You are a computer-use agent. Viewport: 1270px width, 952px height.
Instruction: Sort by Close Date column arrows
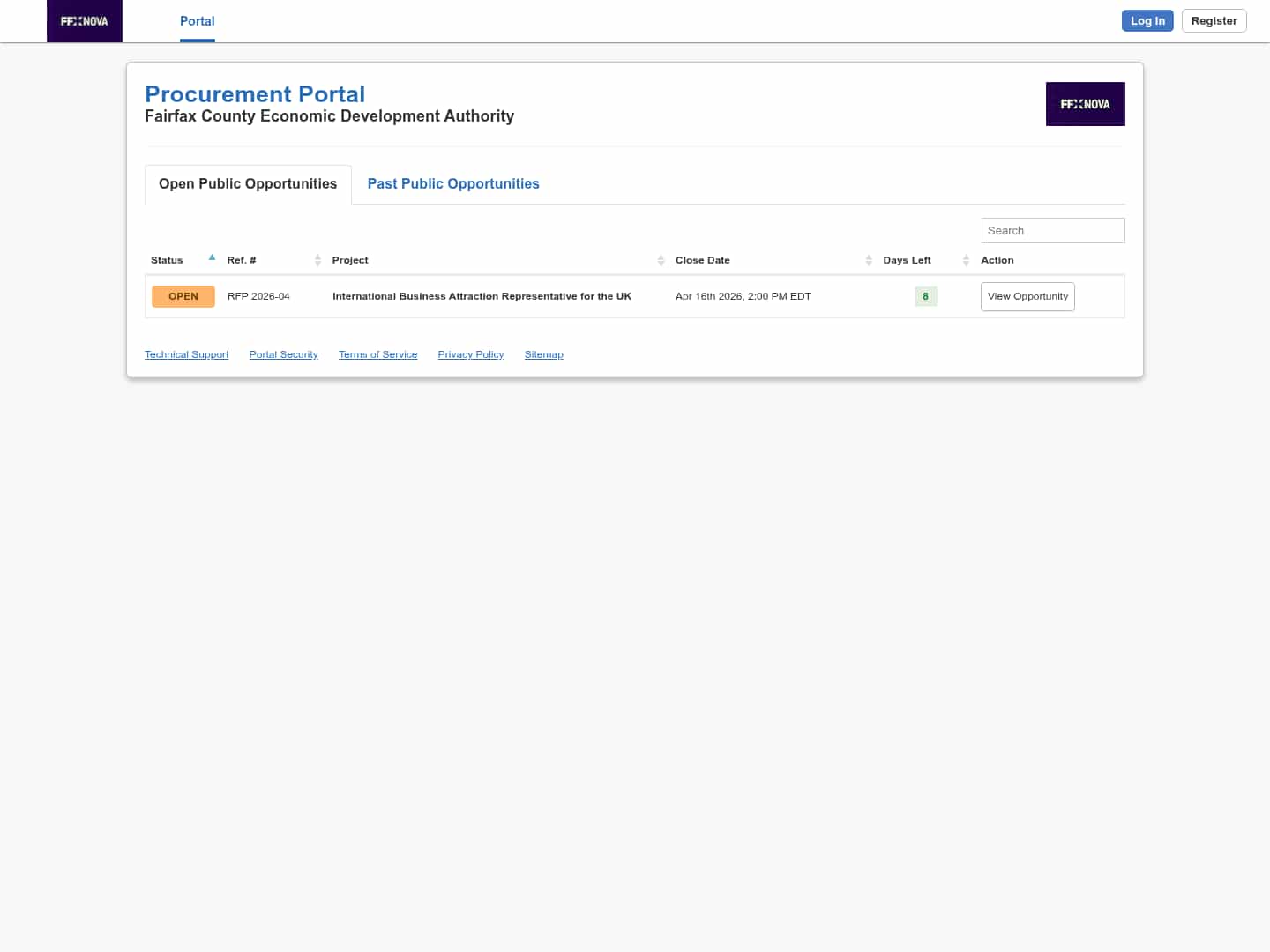869,260
